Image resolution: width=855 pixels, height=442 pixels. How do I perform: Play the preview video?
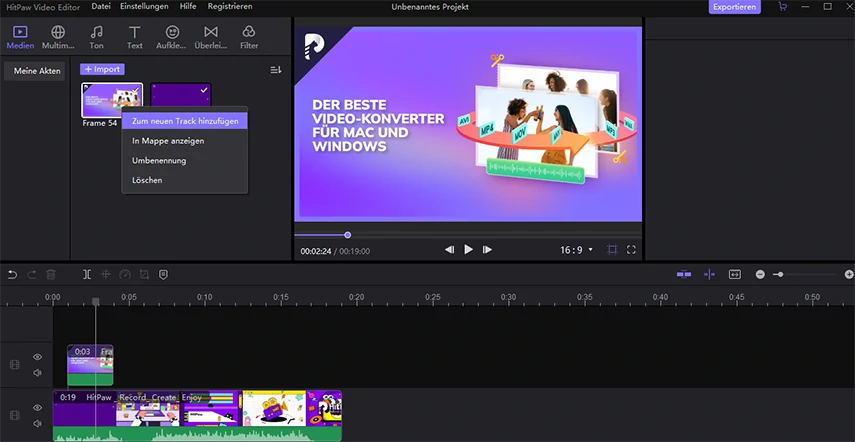[x=468, y=250]
